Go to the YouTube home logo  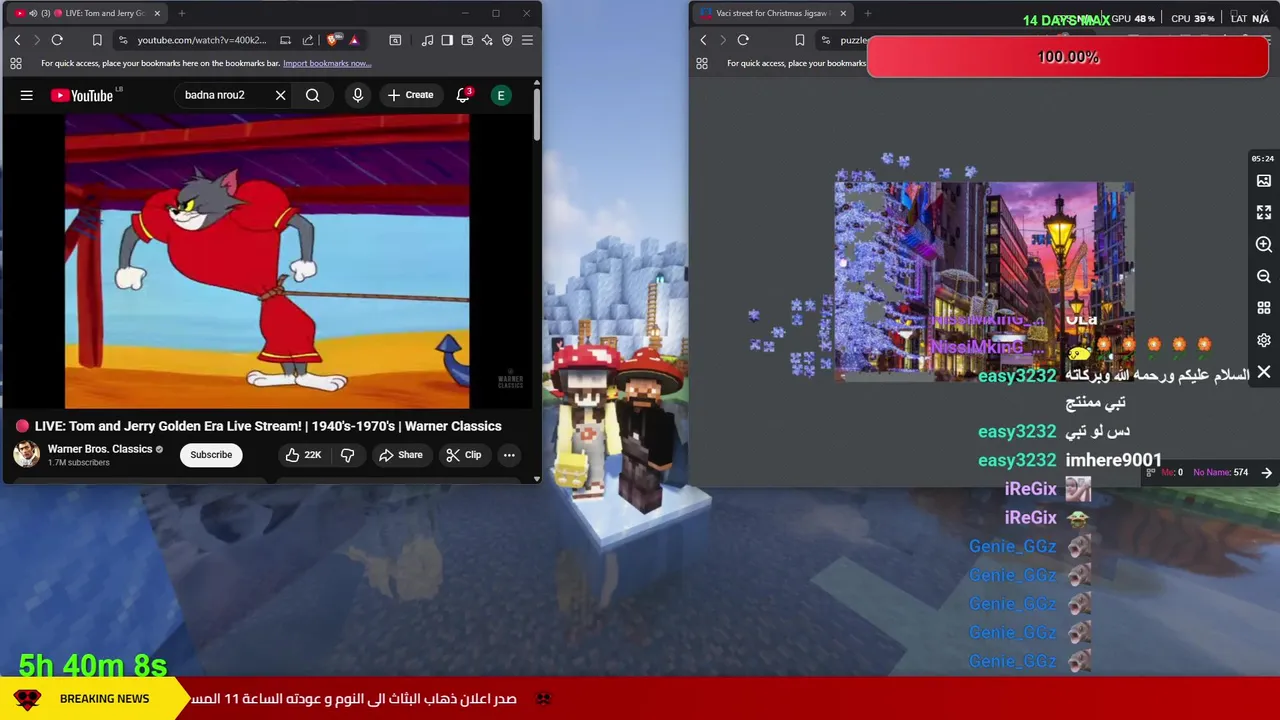[x=82, y=95]
